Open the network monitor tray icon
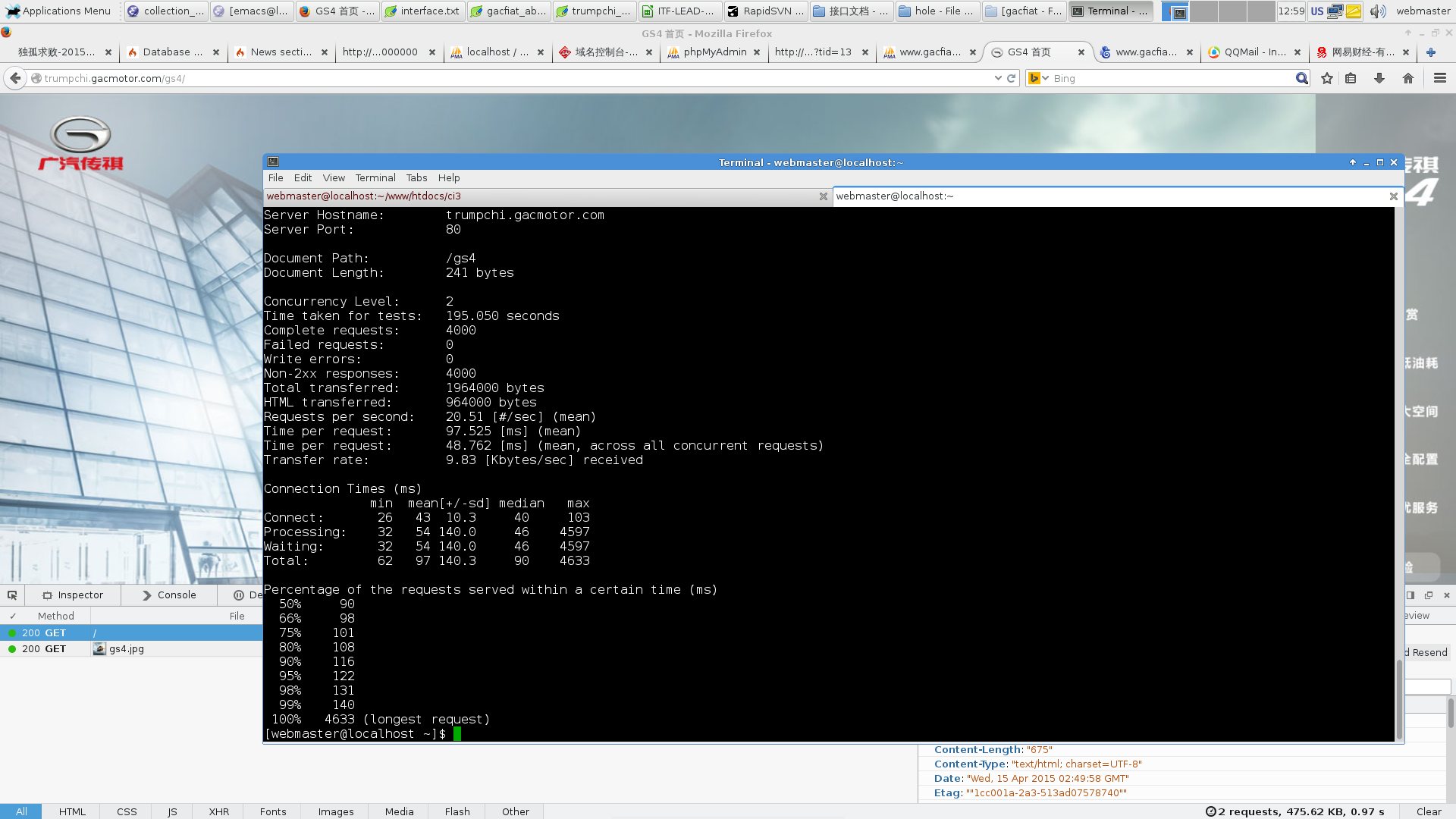 (1335, 11)
